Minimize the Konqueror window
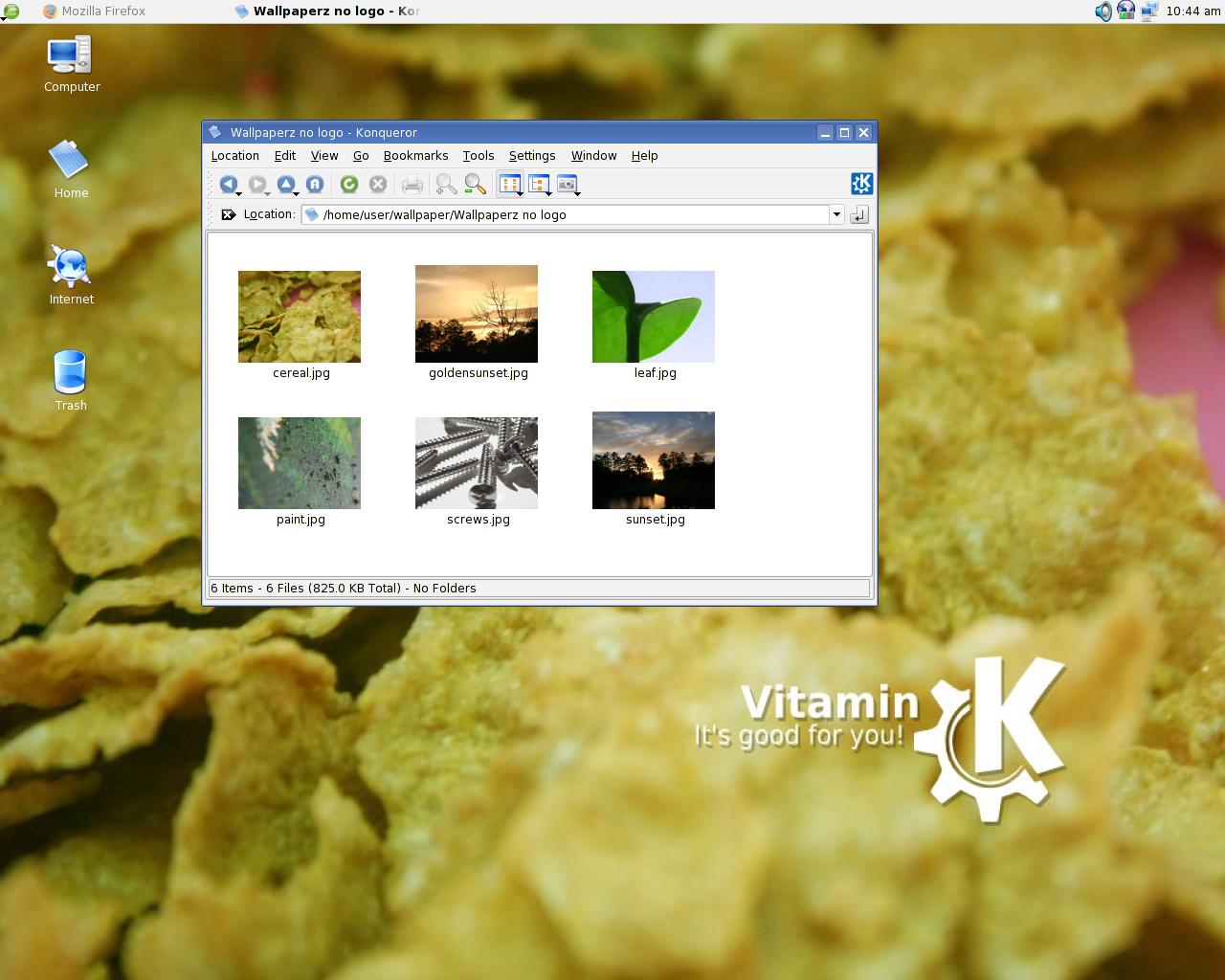The width and height of the screenshot is (1225, 980). (x=825, y=132)
